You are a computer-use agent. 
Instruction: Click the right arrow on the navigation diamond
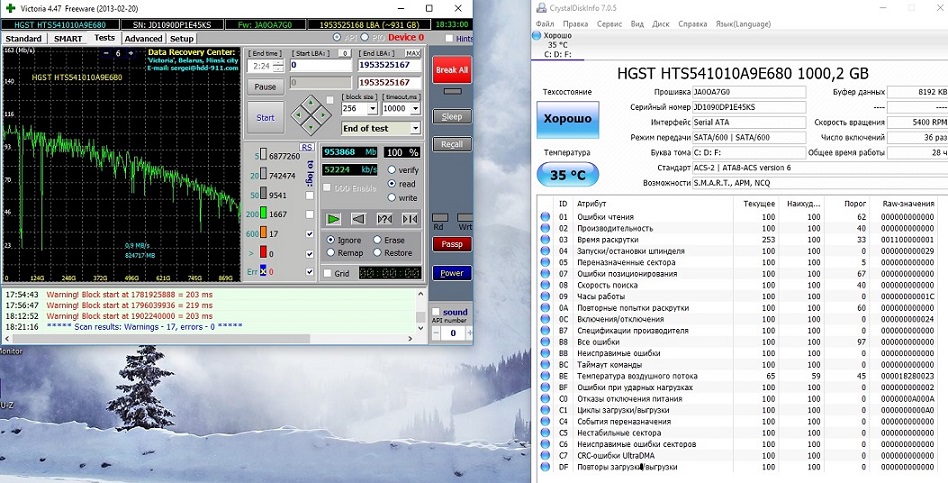point(323,114)
